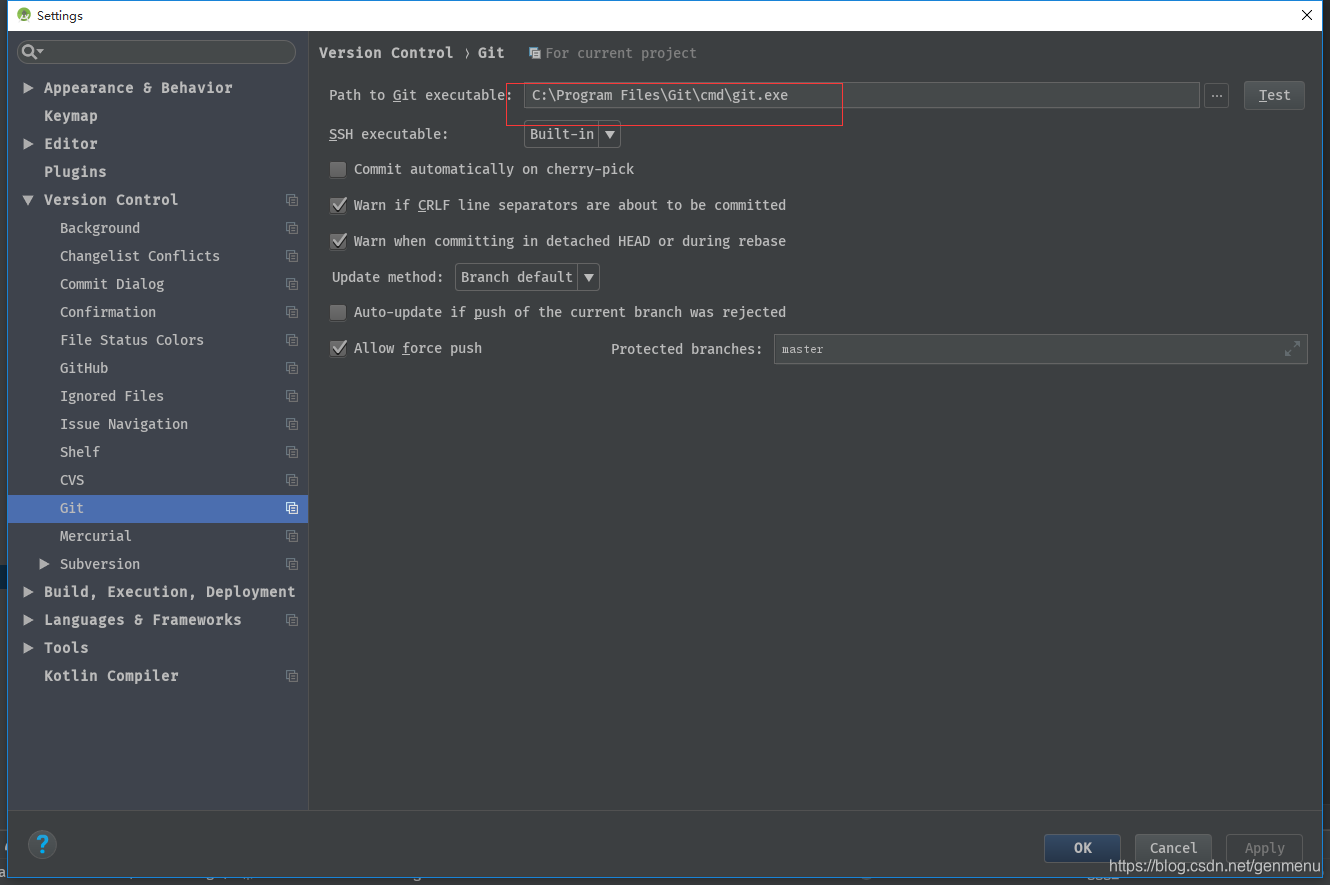Collapse the Version Control section arrow
Viewport: 1330px width, 885px height.
point(28,200)
